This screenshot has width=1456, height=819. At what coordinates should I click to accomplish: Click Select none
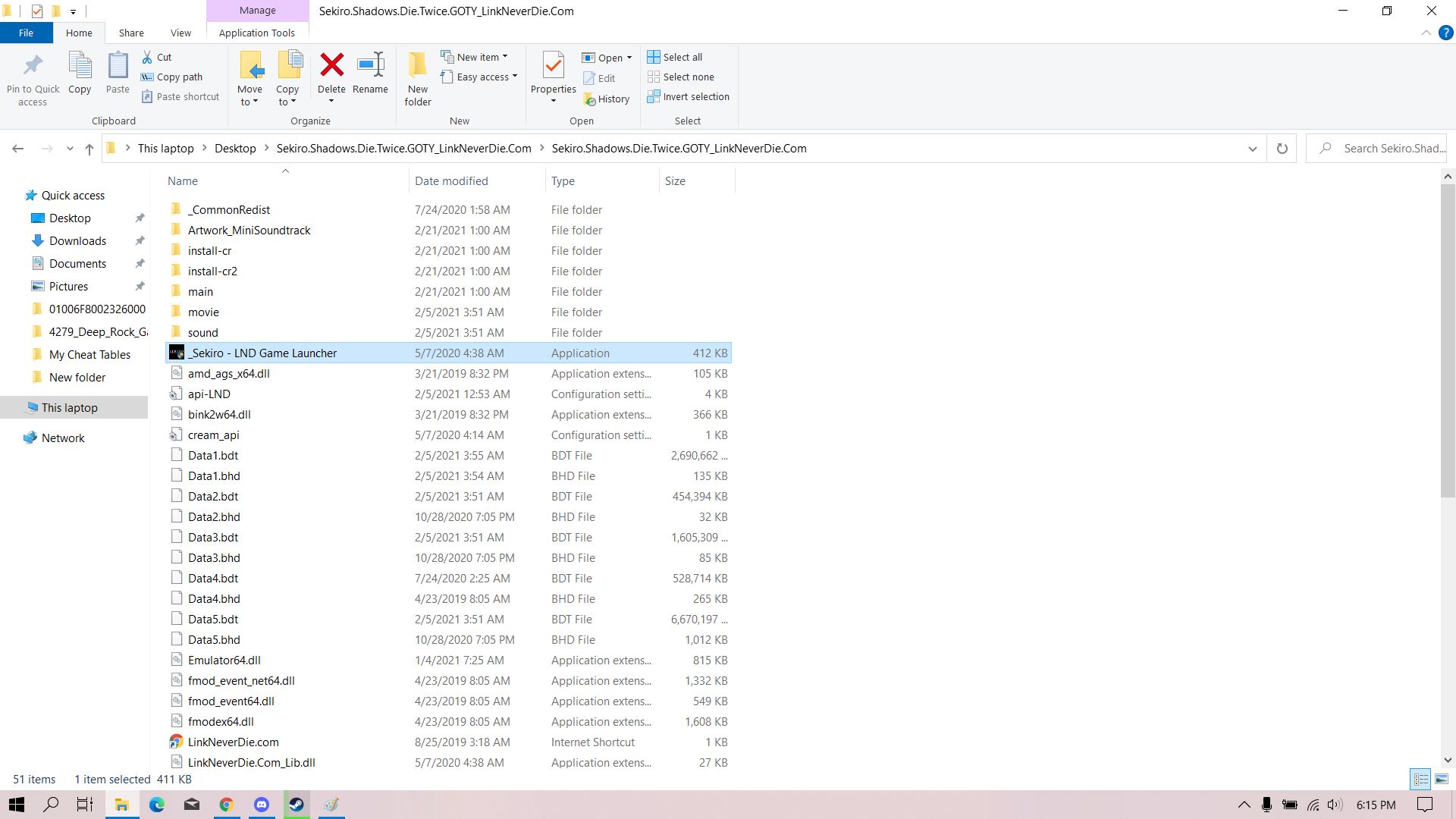[x=681, y=77]
